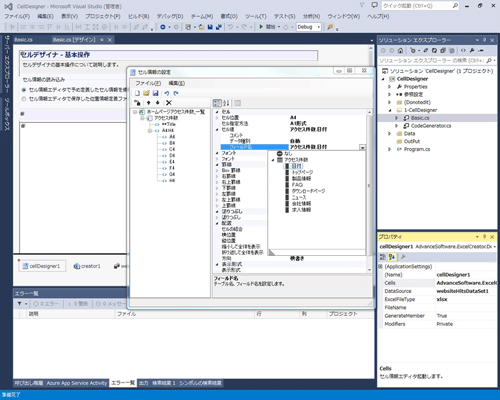The image size is (500, 400).
Task: Select the FAQ field in dropdown list
Action: click(x=297, y=185)
